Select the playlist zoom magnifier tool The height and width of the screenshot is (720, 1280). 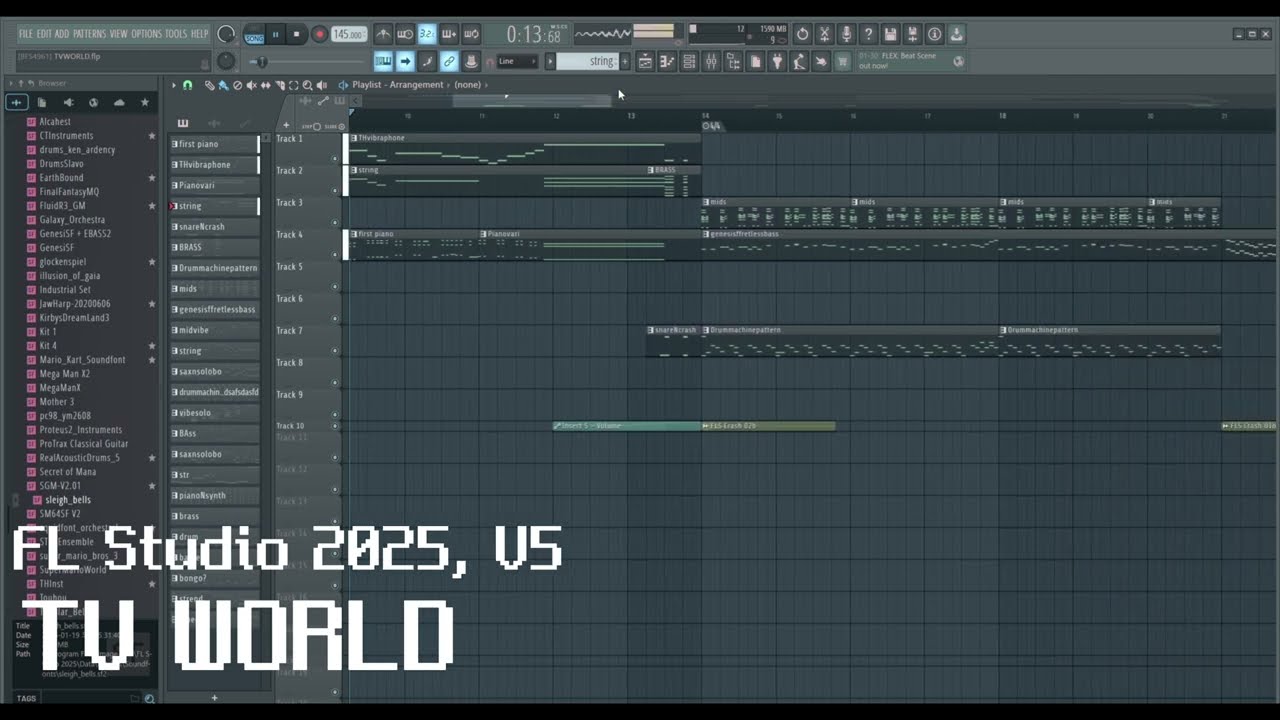307,85
